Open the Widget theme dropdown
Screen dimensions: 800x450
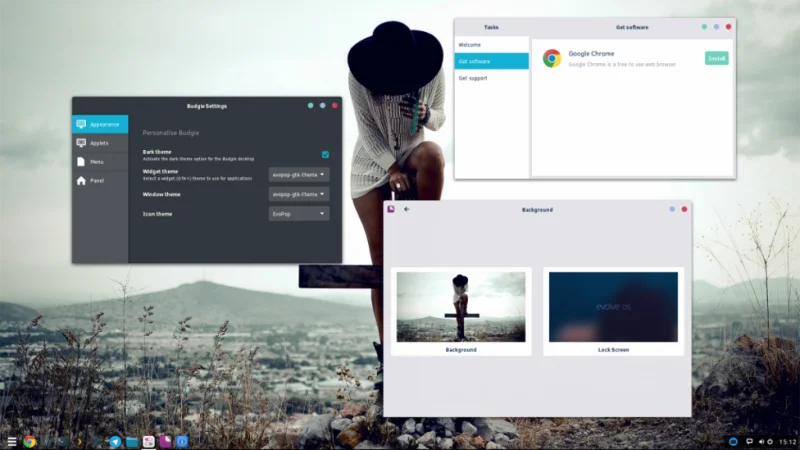(298, 174)
